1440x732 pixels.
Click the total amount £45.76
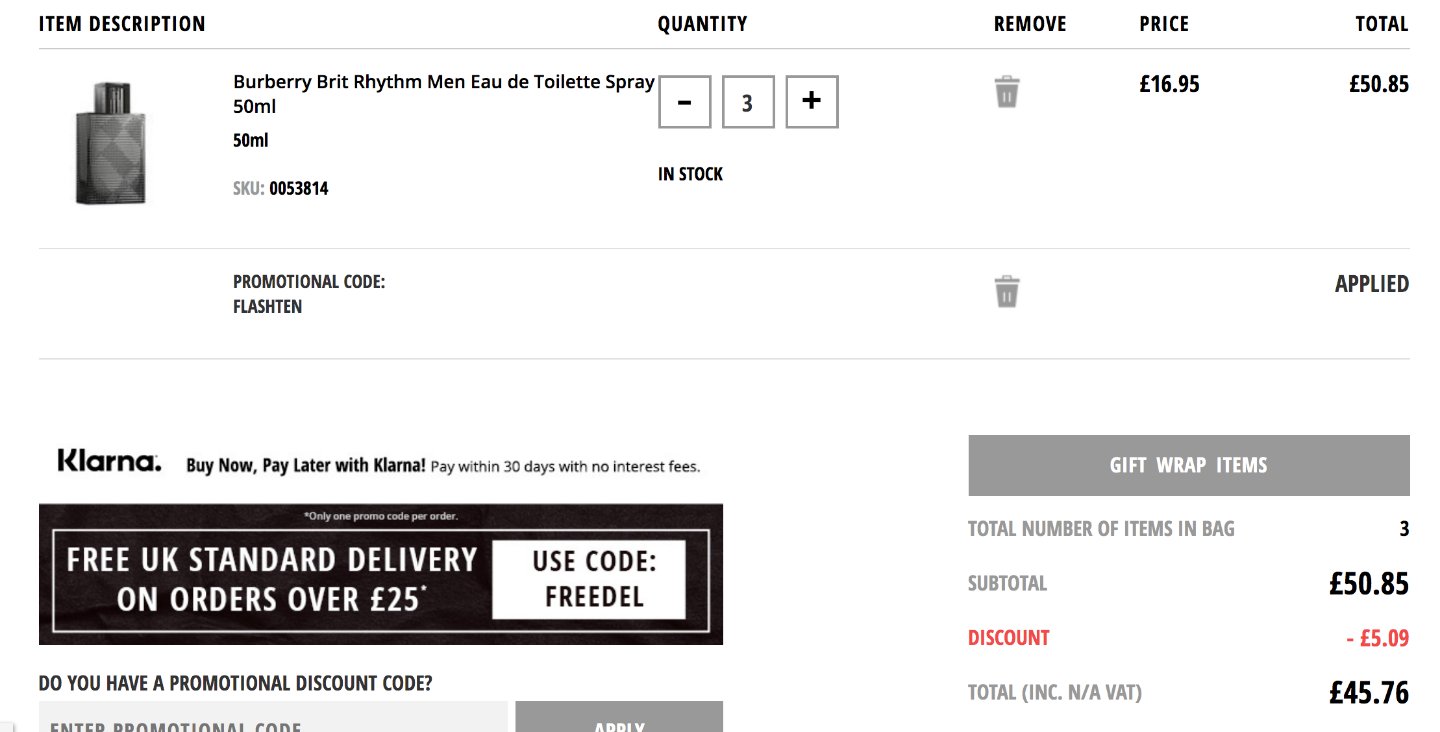(x=1369, y=692)
